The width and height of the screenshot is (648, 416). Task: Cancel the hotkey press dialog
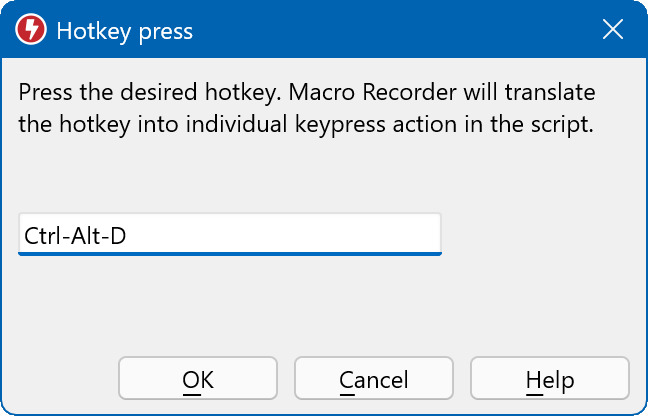pos(373,380)
